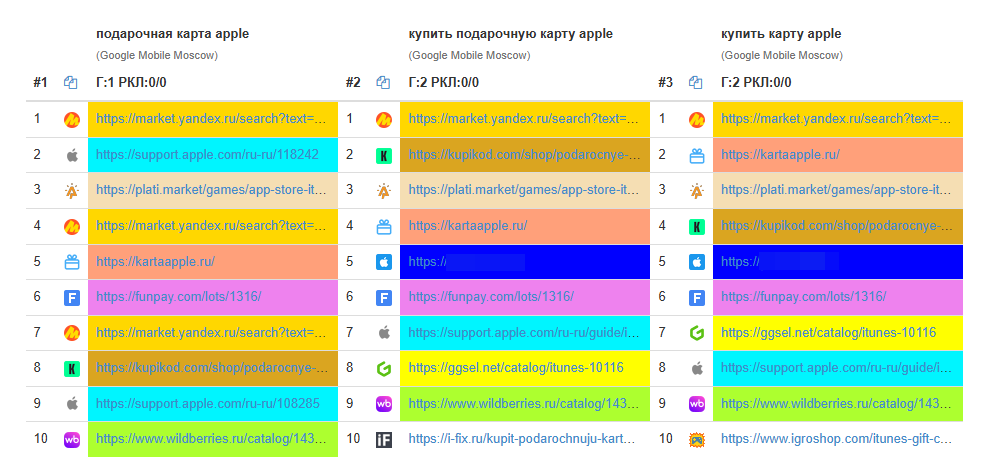Click gift favicon in column #3 row 2

[x=697, y=155]
